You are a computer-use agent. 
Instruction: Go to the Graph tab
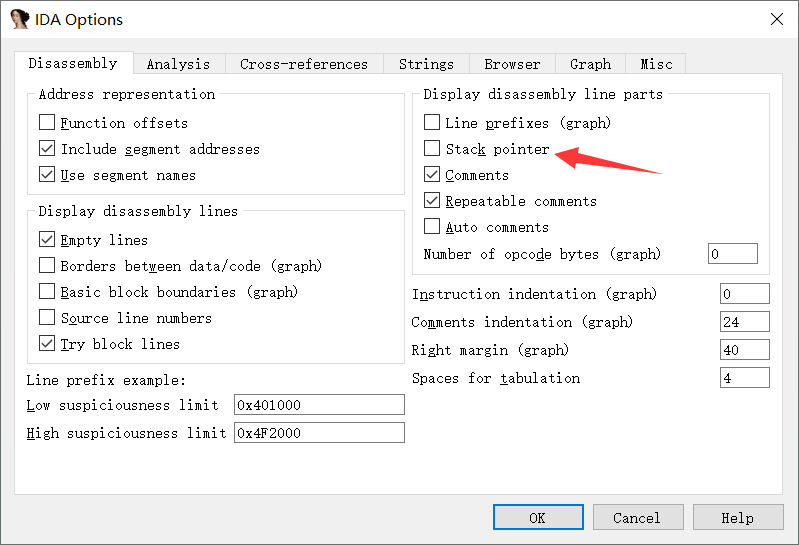pyautogui.click(x=590, y=64)
